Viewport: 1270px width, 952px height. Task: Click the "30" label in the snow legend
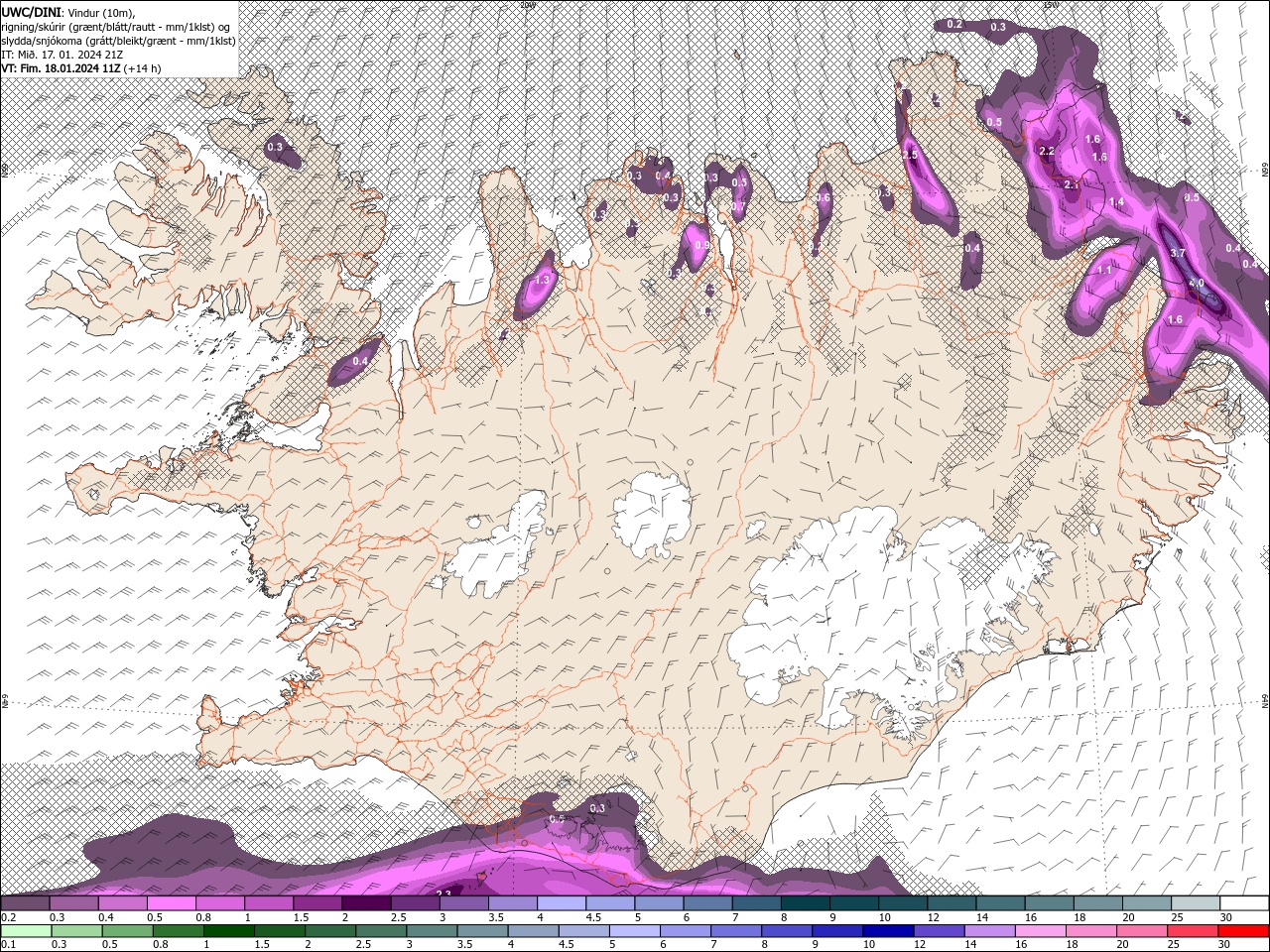click(x=1226, y=917)
